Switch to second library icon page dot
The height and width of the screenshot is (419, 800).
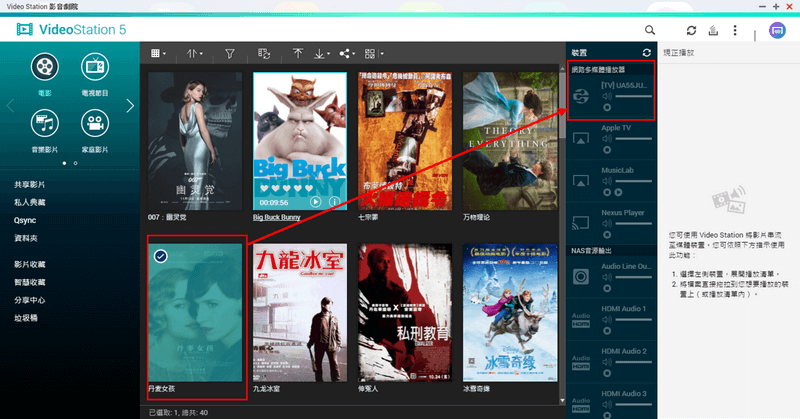(76, 163)
